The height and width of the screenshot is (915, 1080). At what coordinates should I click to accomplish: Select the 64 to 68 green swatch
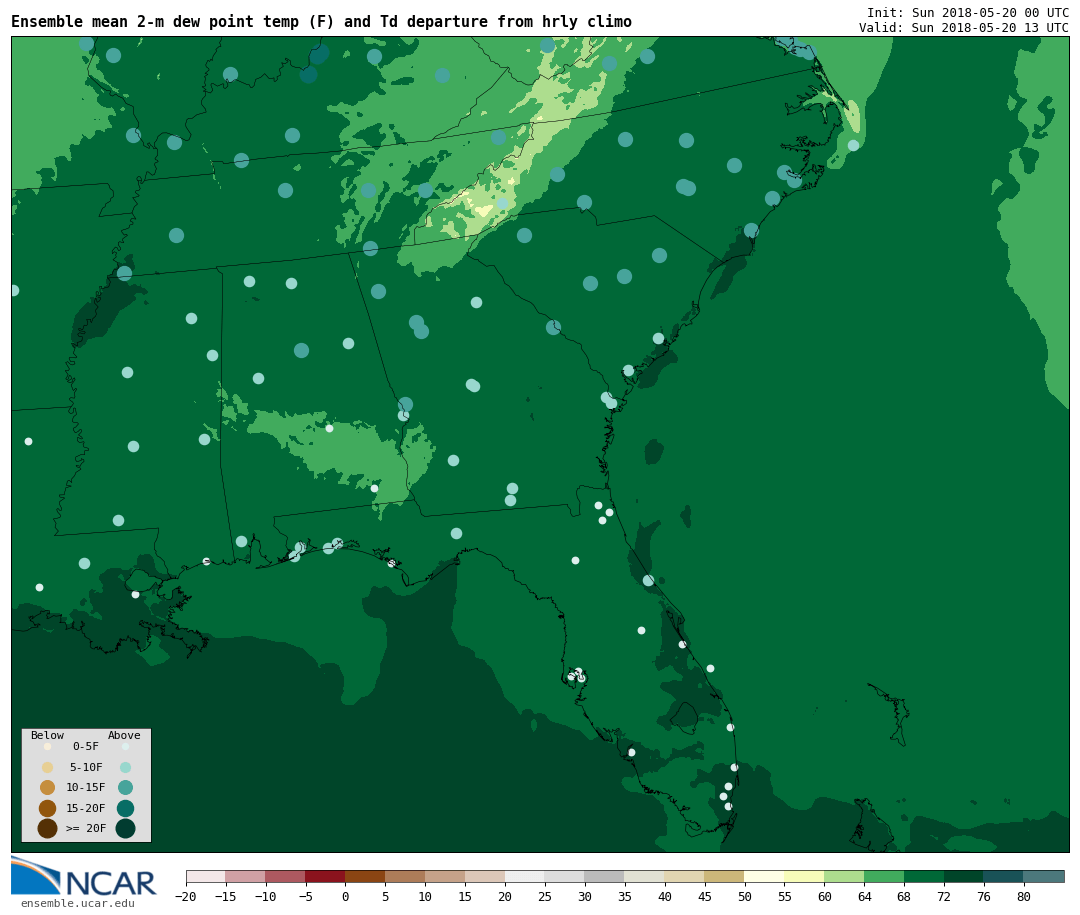(885, 876)
